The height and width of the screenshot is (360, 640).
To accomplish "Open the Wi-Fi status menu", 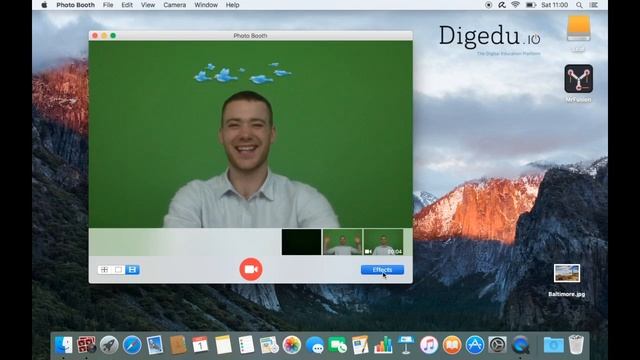I will [516, 5].
